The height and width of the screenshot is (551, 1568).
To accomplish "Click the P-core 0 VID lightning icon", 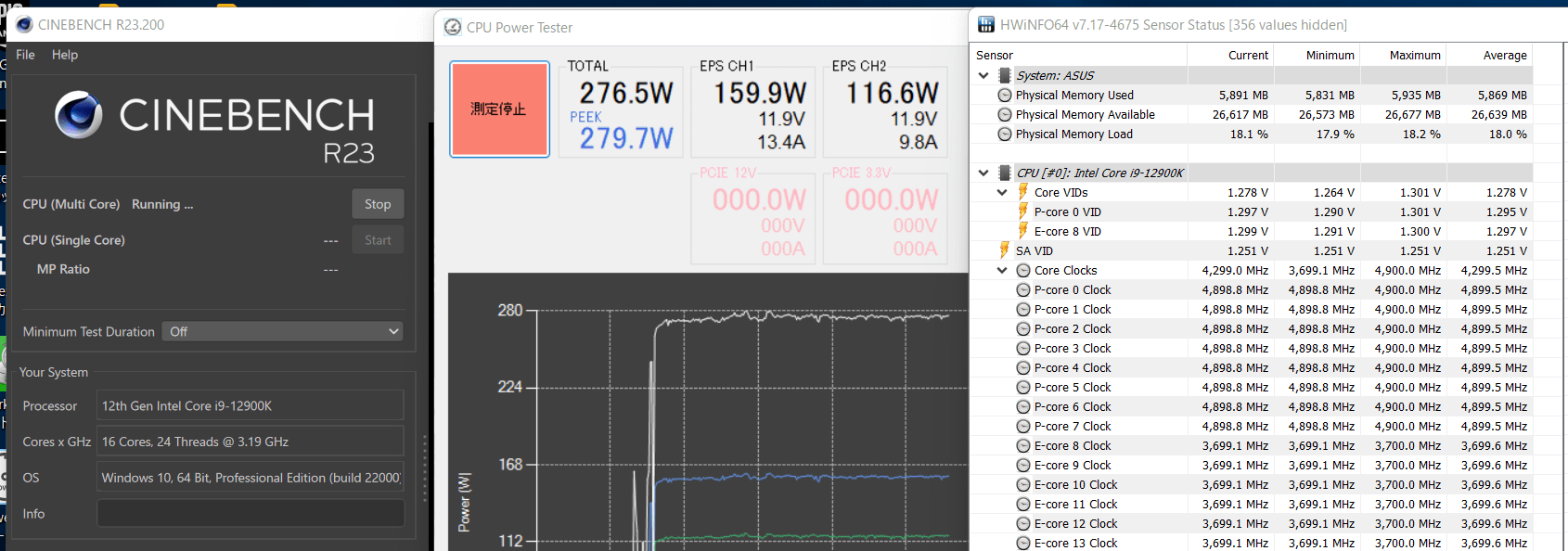I will [x=1023, y=211].
